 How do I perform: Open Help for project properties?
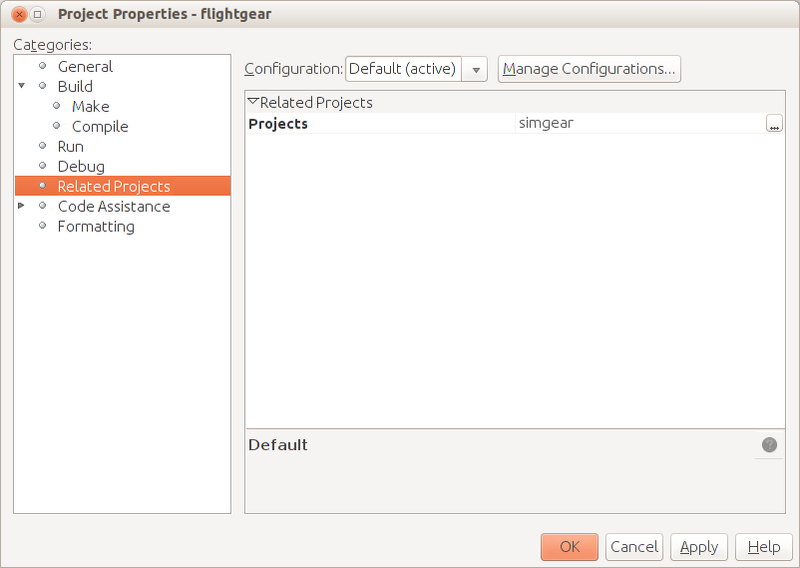(x=764, y=547)
